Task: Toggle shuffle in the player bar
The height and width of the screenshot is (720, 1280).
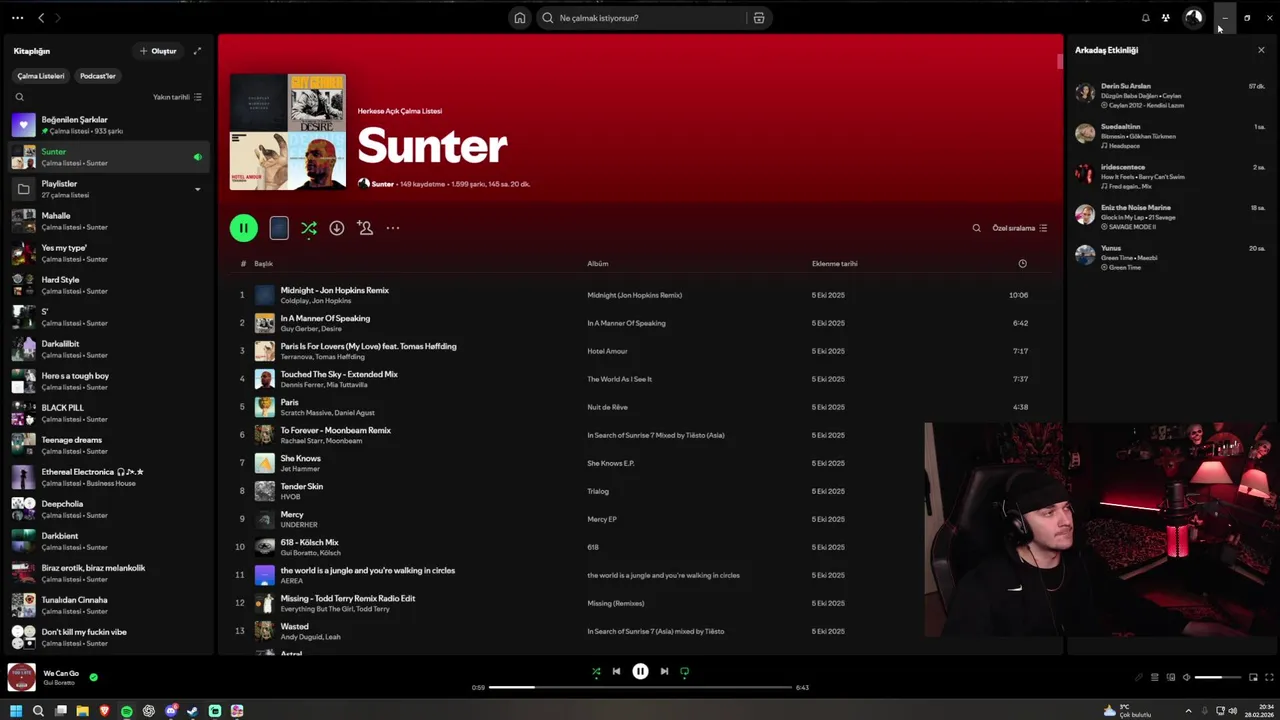Action: [x=596, y=672]
